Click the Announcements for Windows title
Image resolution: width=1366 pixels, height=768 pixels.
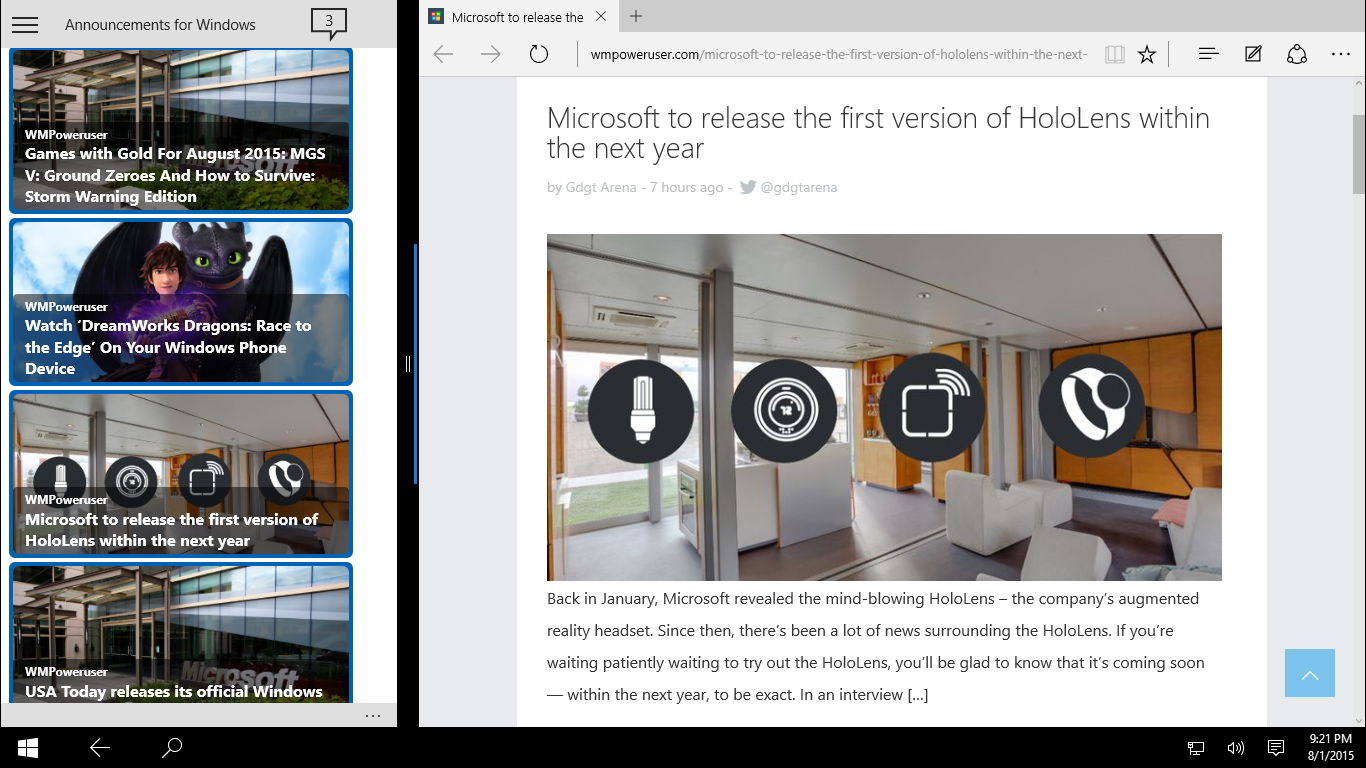coord(160,25)
